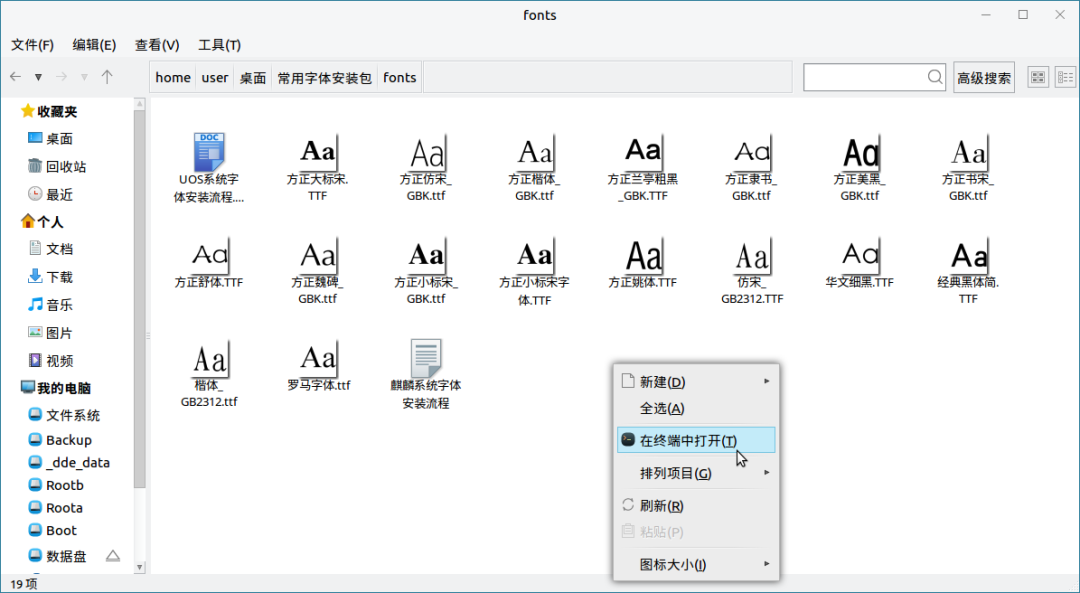1080x593 pixels.
Task: Select the 方正仿宋_GBK.ttf font file
Action: coord(426,169)
